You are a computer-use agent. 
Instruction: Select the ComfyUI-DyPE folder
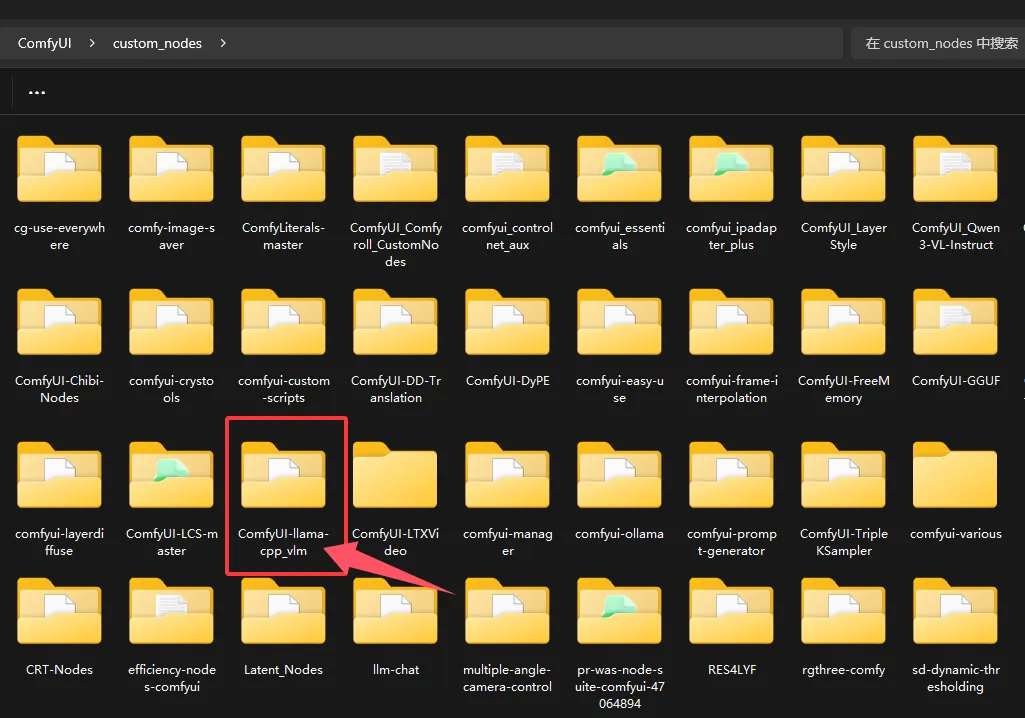point(507,322)
